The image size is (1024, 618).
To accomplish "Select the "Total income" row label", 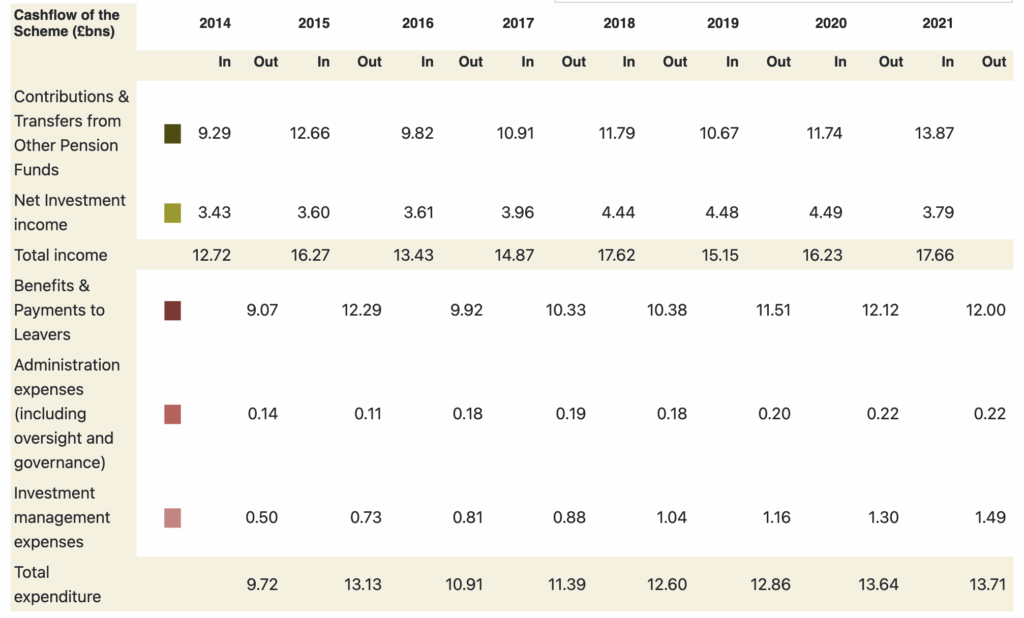I will [60, 255].
